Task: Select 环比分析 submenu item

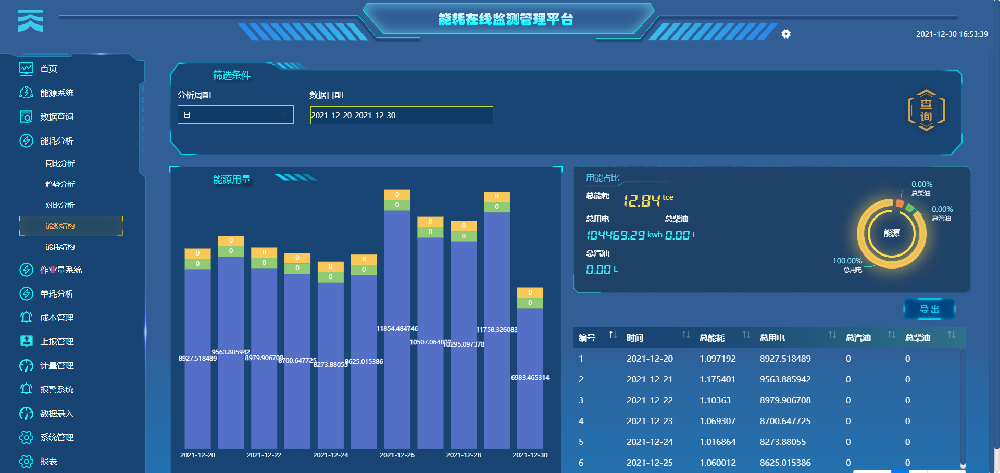Action: coord(60,184)
